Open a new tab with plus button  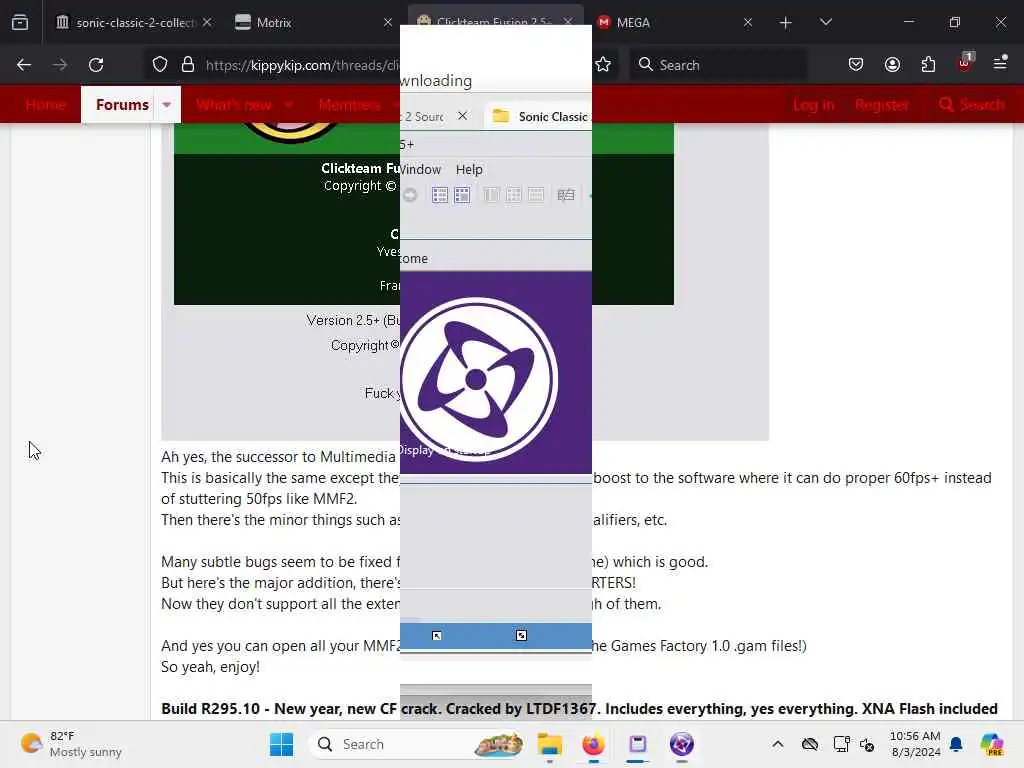[x=786, y=23]
